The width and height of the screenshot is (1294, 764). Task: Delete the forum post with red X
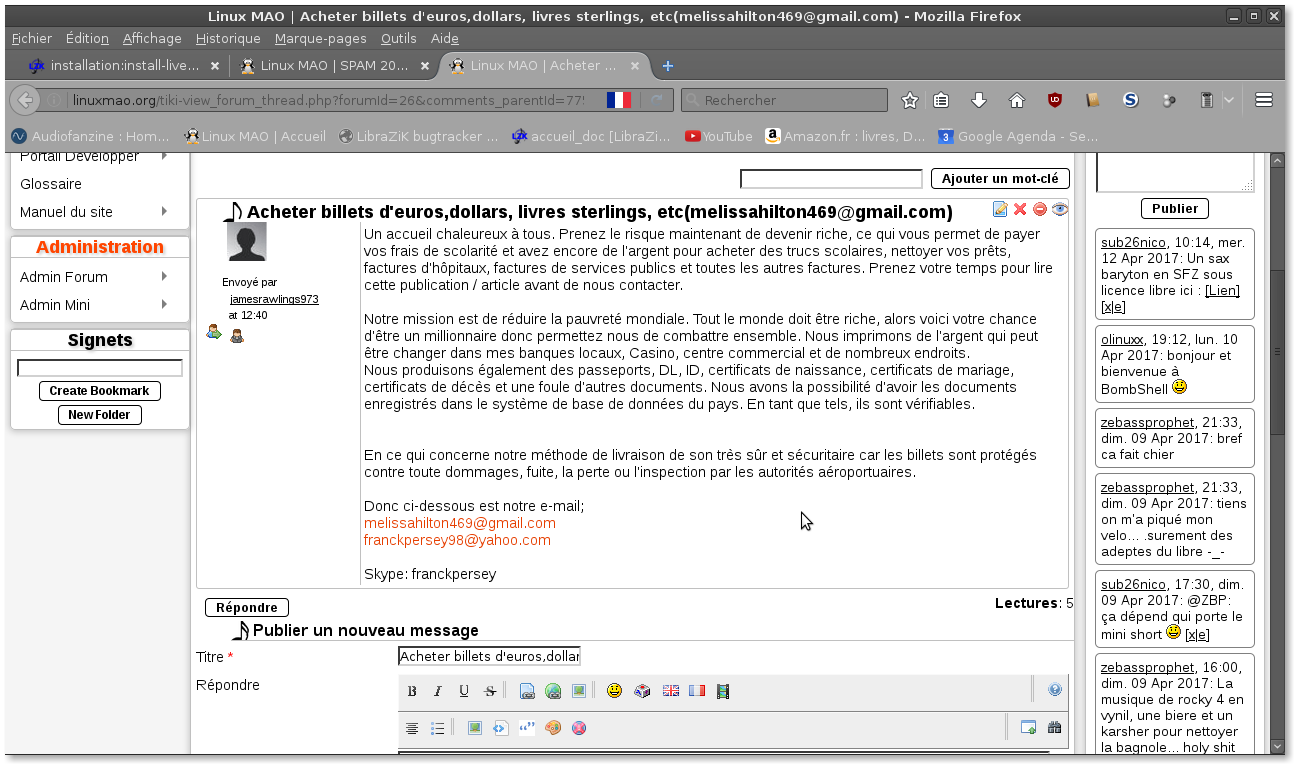1020,209
